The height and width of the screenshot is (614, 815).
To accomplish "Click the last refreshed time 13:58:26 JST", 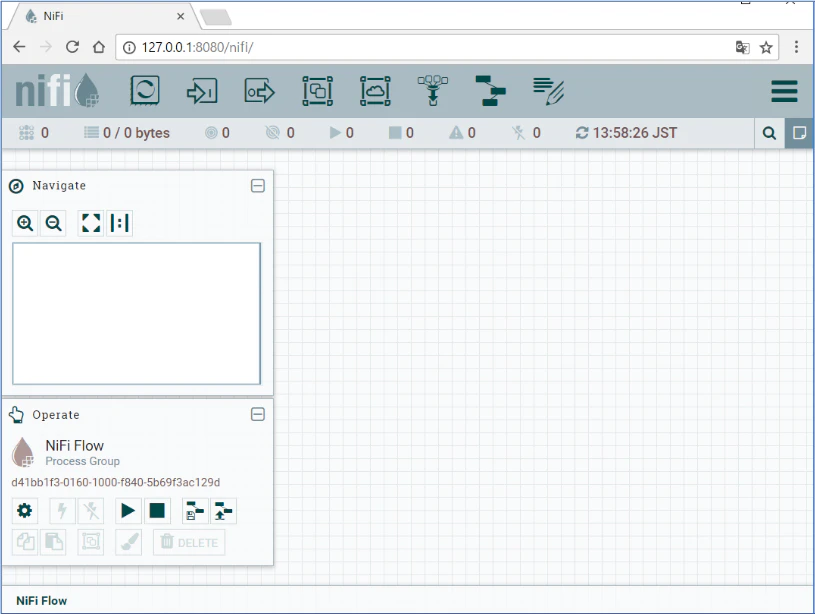I will 635,133.
